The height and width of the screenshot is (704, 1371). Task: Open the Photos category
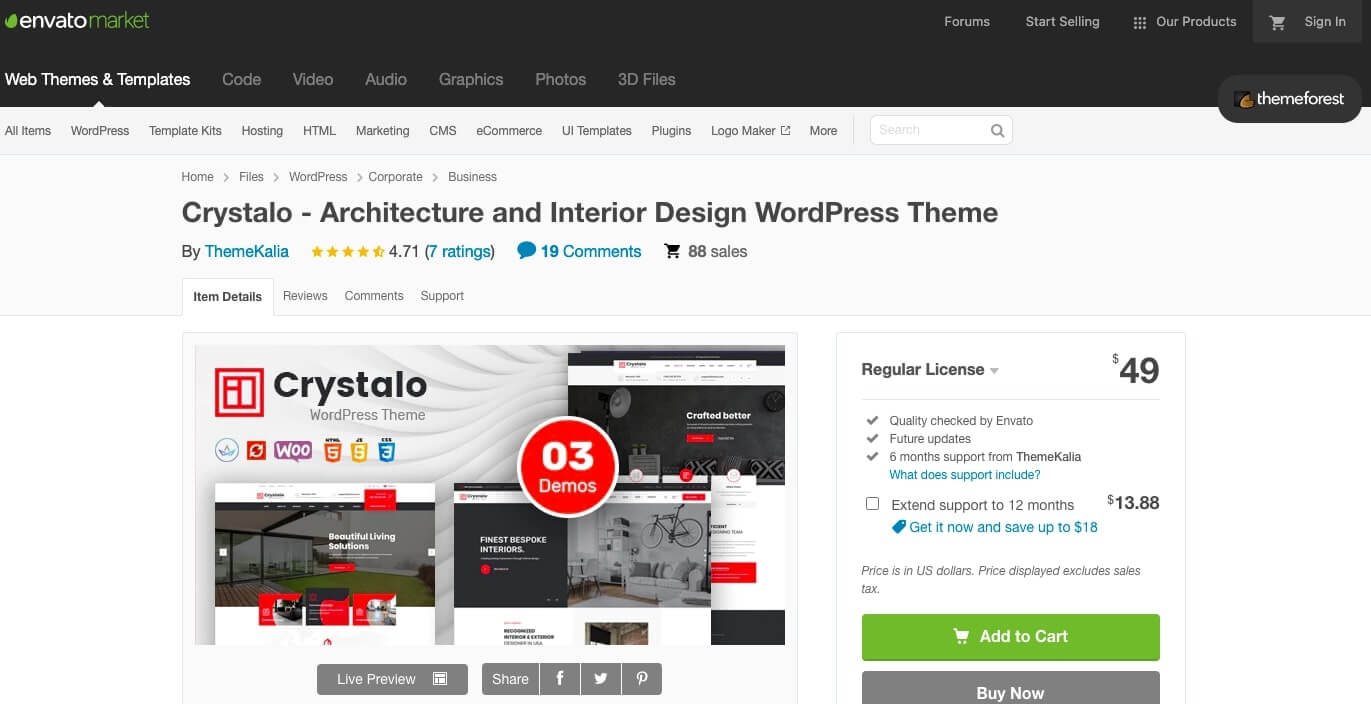point(560,79)
